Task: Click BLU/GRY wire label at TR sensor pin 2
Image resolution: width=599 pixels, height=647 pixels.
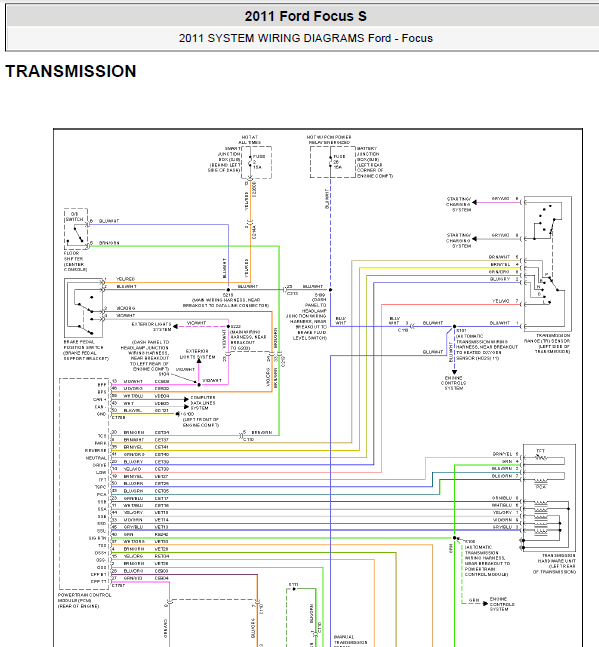Action: pyautogui.click(x=500, y=279)
